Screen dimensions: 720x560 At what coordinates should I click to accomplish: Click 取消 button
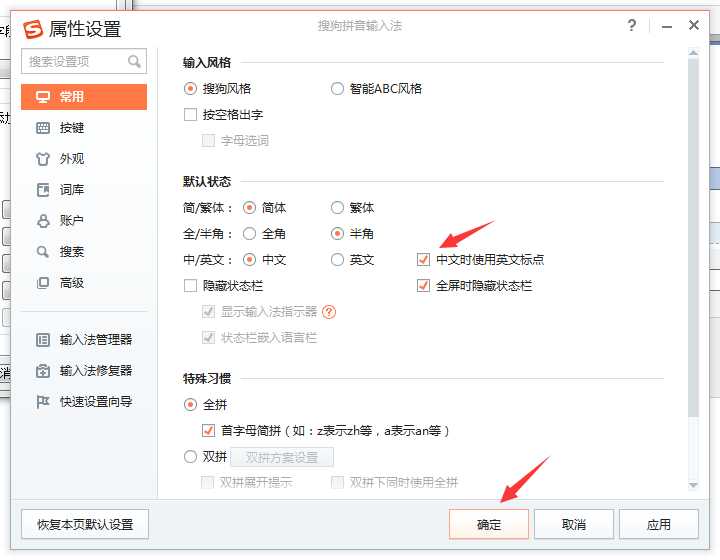point(574,524)
